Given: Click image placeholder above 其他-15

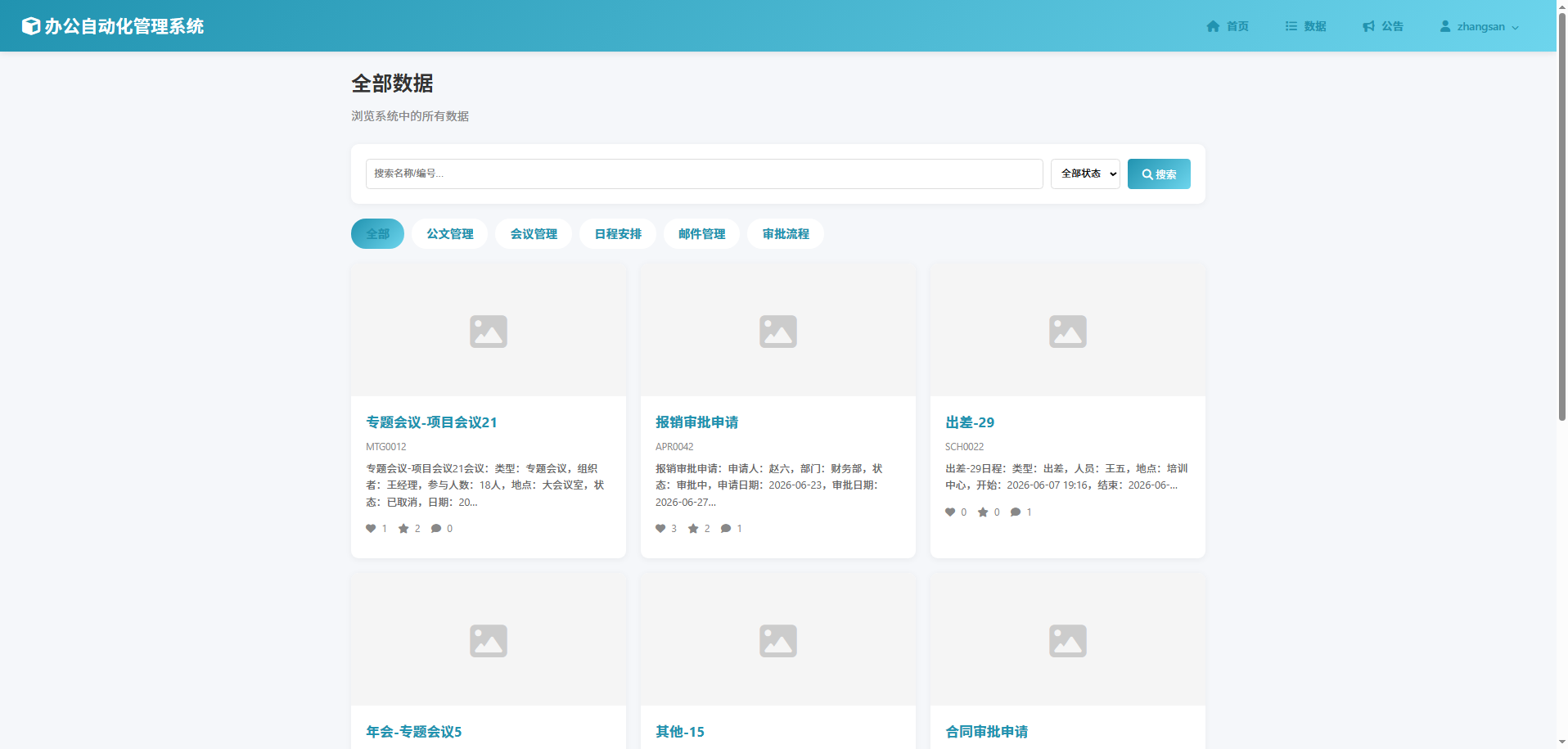Looking at the screenshot, I should point(778,640).
